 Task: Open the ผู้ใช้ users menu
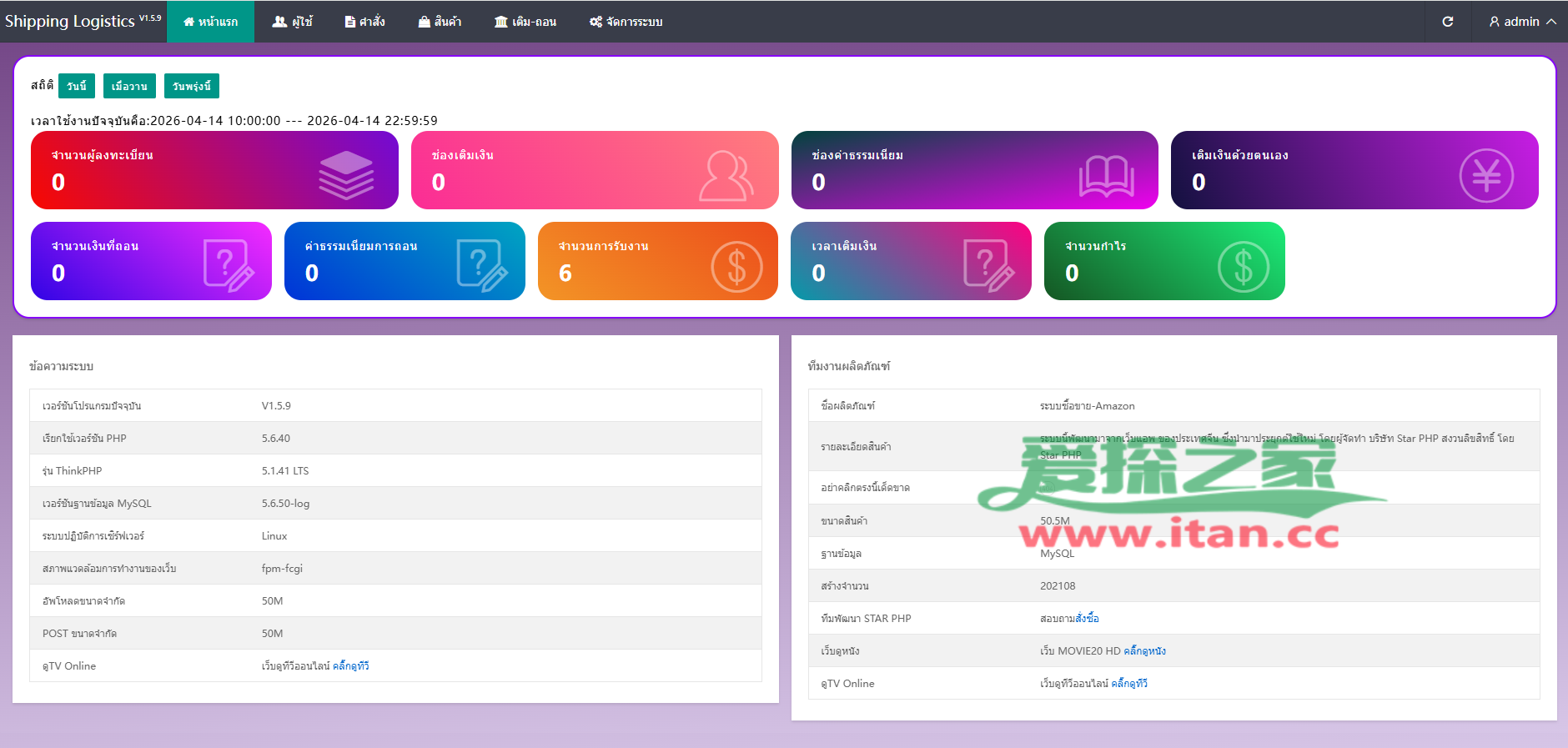292,22
